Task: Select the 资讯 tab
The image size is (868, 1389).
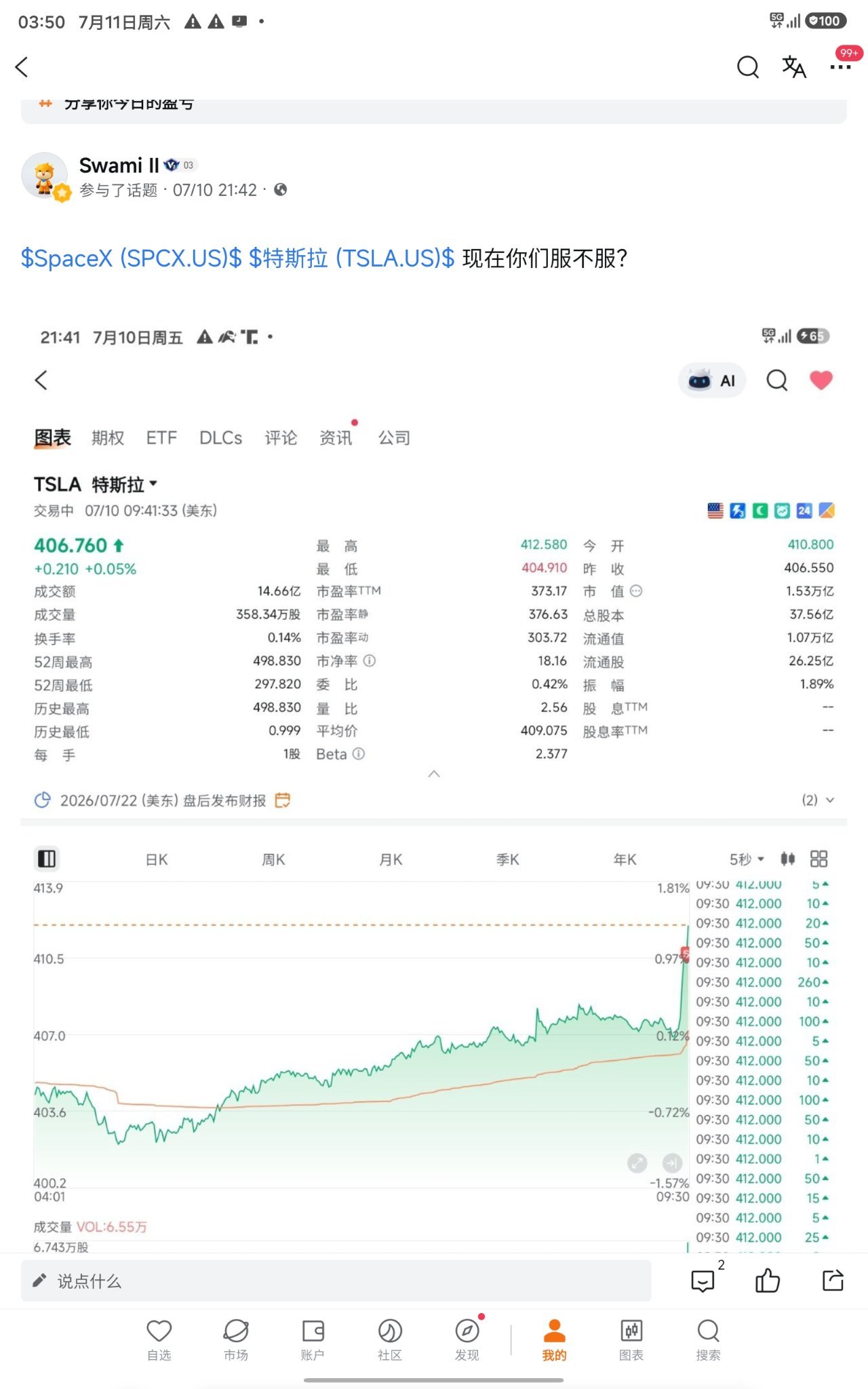Action: [x=336, y=438]
